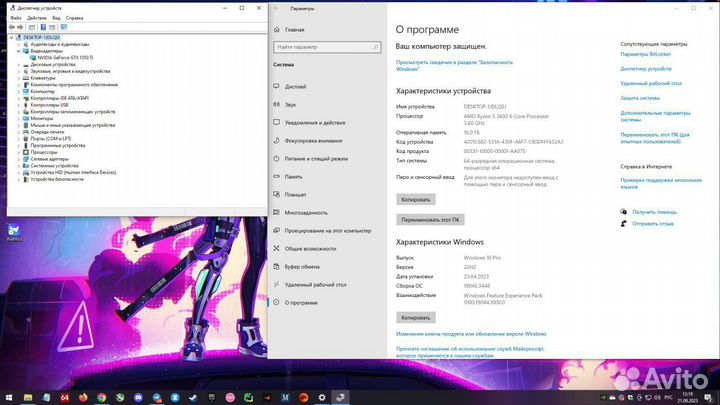Screen dimensions: 720x405
Task: Click Получить помощь link
Action: pyautogui.click(x=654, y=212)
